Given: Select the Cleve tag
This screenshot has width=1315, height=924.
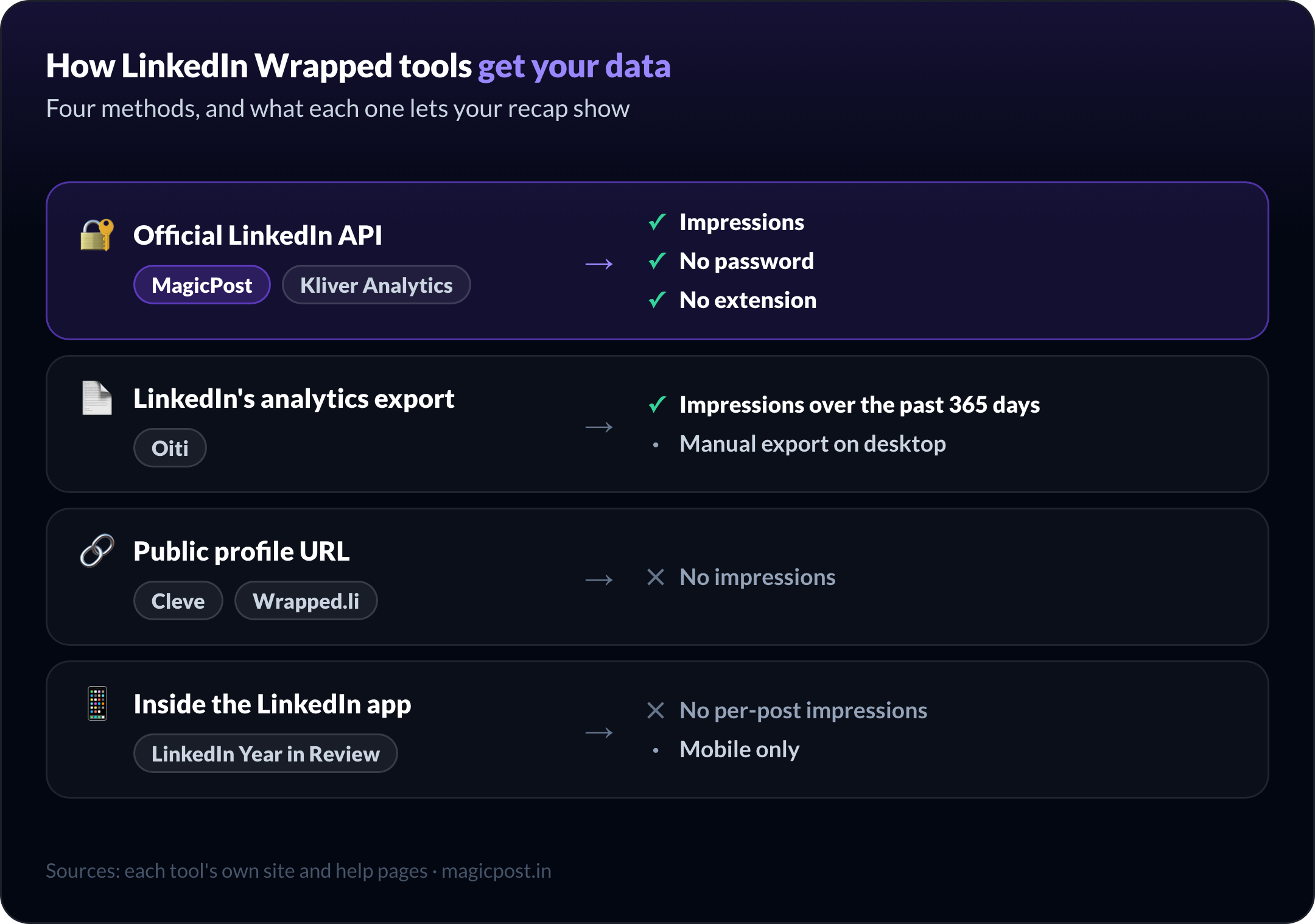Looking at the screenshot, I should click(x=178, y=601).
